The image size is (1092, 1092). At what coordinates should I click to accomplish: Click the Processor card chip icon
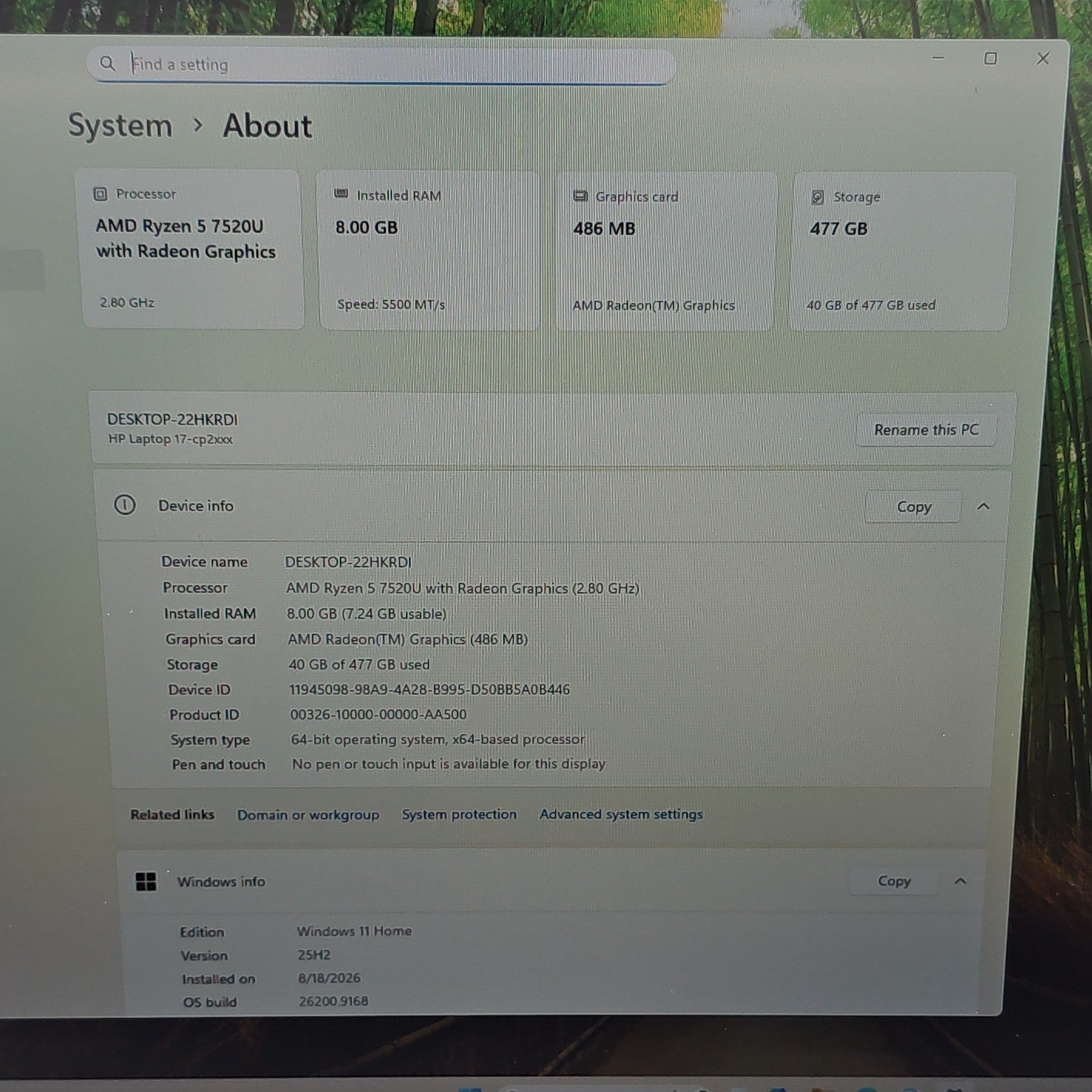click(x=100, y=194)
